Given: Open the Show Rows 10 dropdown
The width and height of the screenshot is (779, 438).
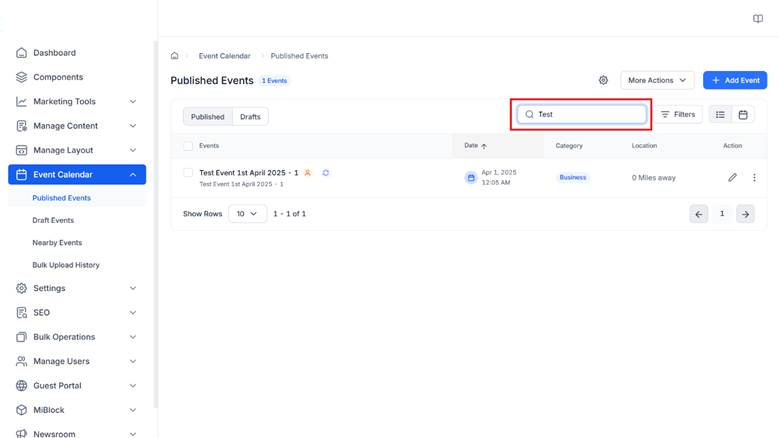Looking at the screenshot, I should point(247,214).
